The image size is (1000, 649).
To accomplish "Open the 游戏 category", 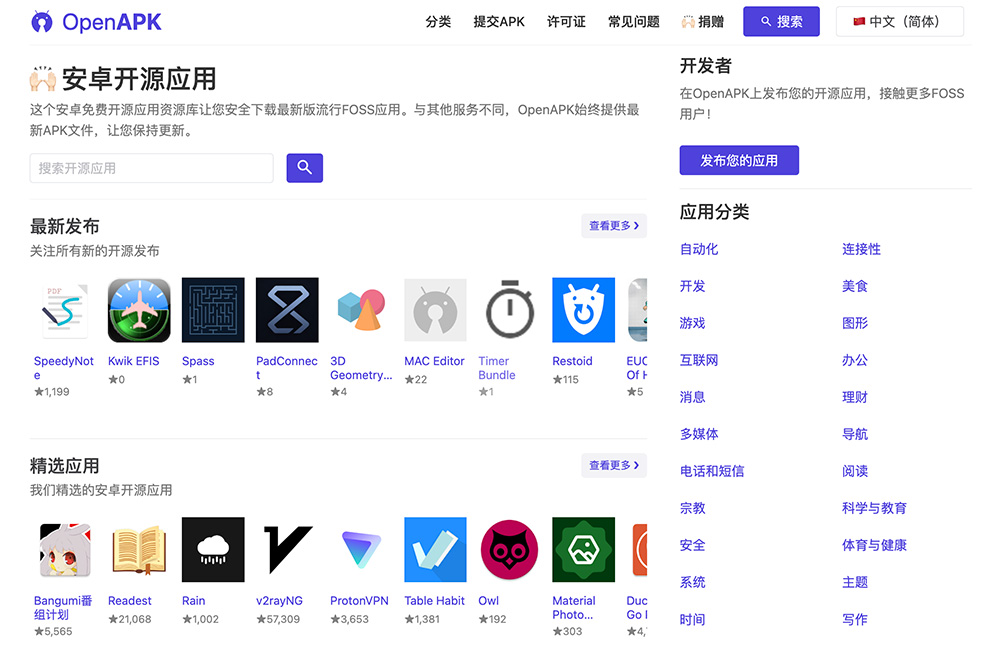I will 693,323.
